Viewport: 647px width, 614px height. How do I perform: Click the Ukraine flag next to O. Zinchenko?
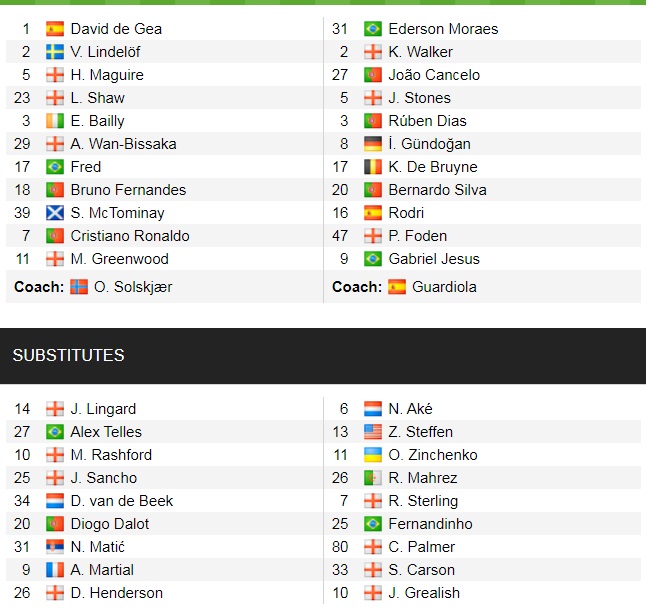pyautogui.click(x=373, y=455)
